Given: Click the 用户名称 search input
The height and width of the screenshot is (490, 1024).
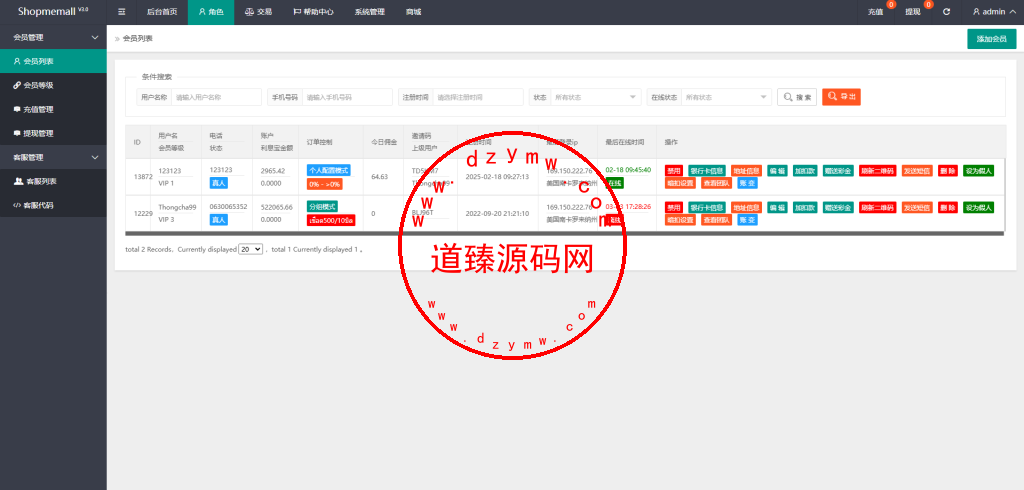Looking at the screenshot, I should [216, 97].
